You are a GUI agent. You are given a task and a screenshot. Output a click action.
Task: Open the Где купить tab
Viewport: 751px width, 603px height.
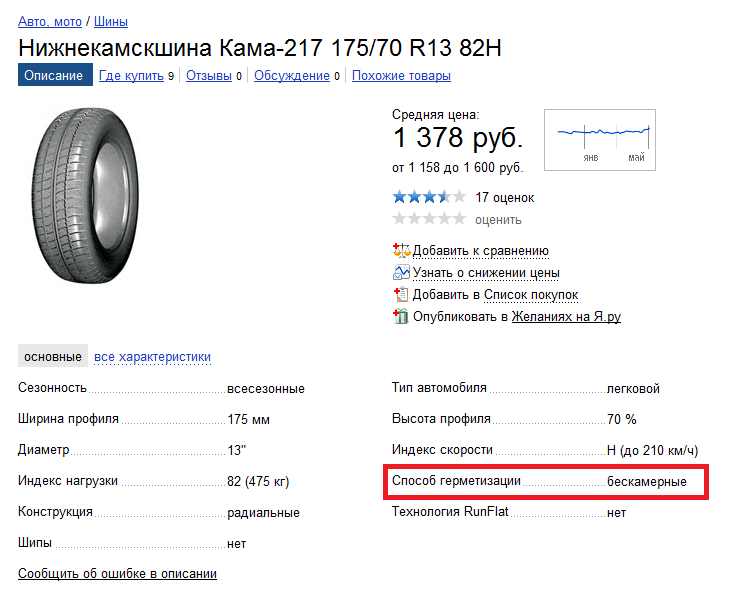tap(132, 76)
